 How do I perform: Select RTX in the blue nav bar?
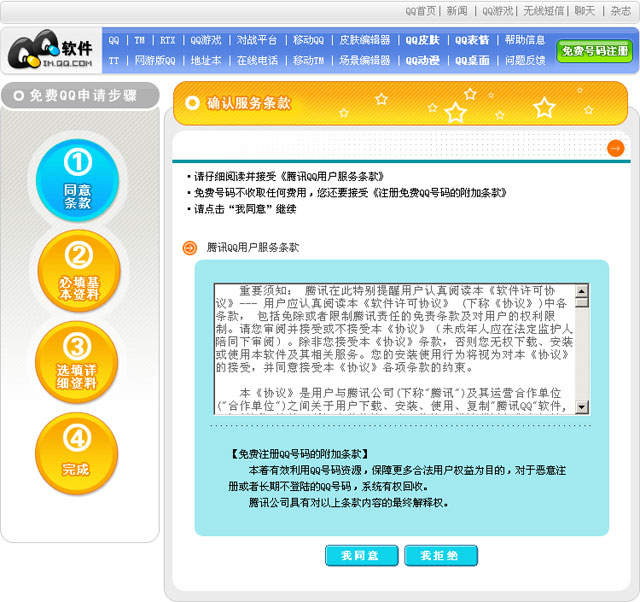pyautogui.click(x=167, y=40)
